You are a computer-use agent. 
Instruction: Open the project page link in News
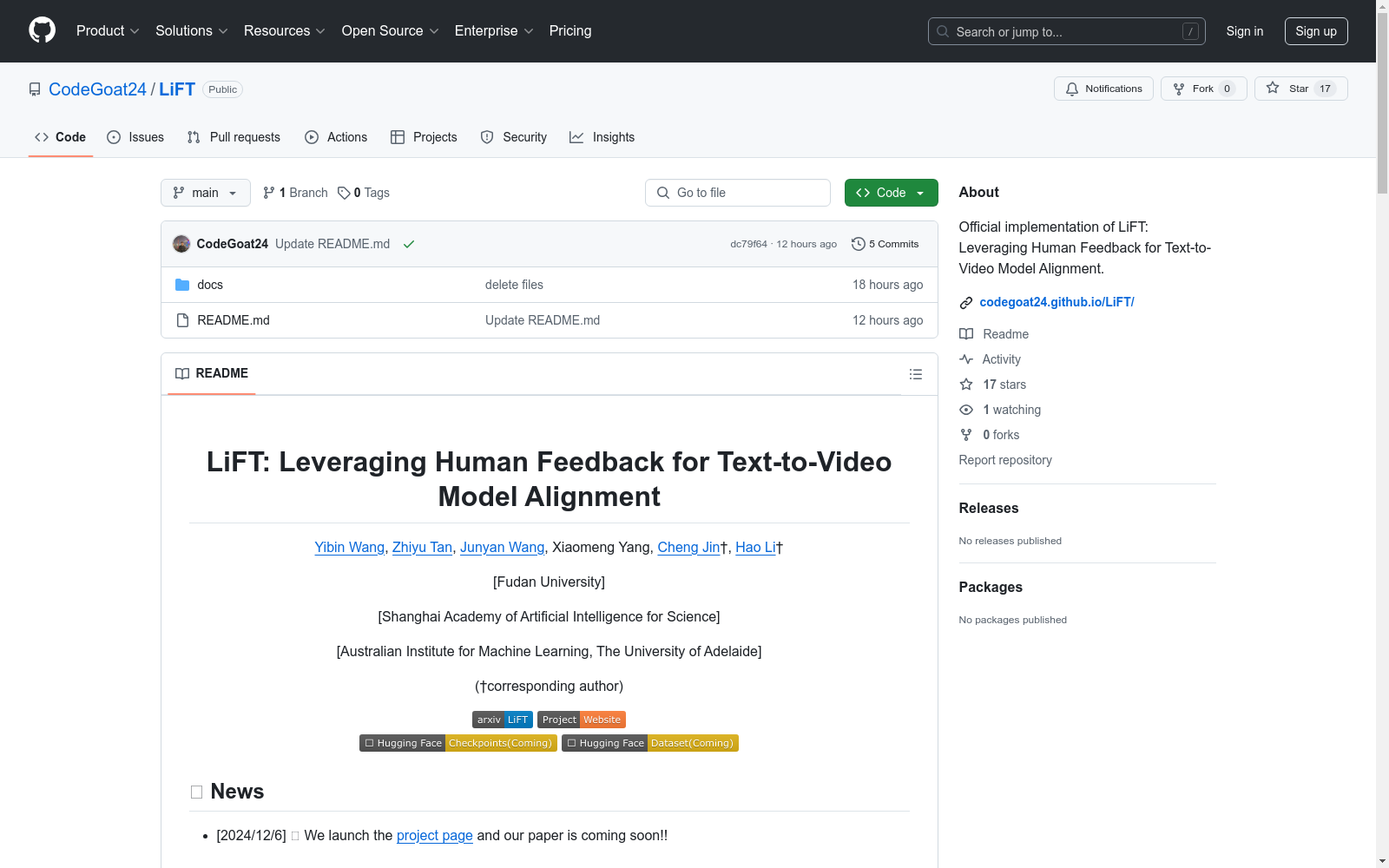(435, 835)
